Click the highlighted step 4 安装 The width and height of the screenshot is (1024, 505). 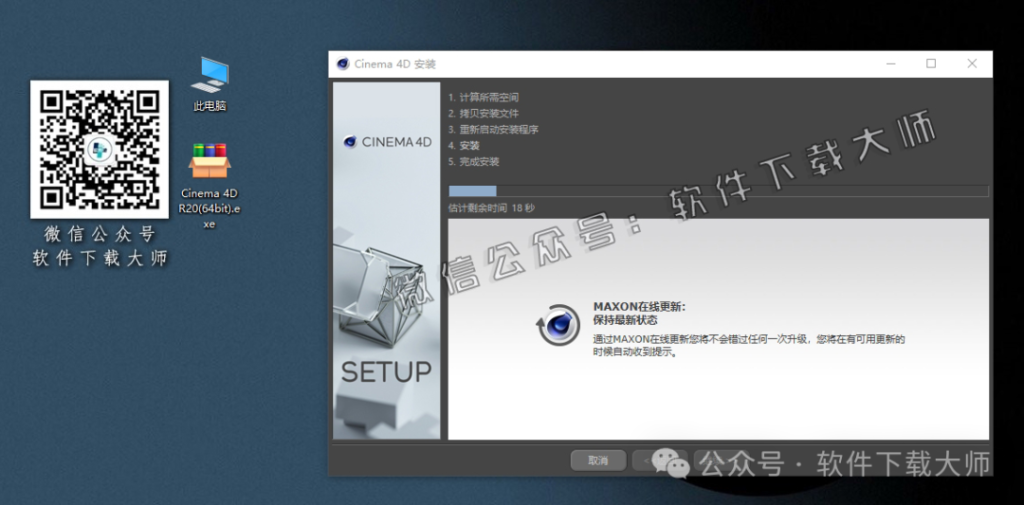464,146
